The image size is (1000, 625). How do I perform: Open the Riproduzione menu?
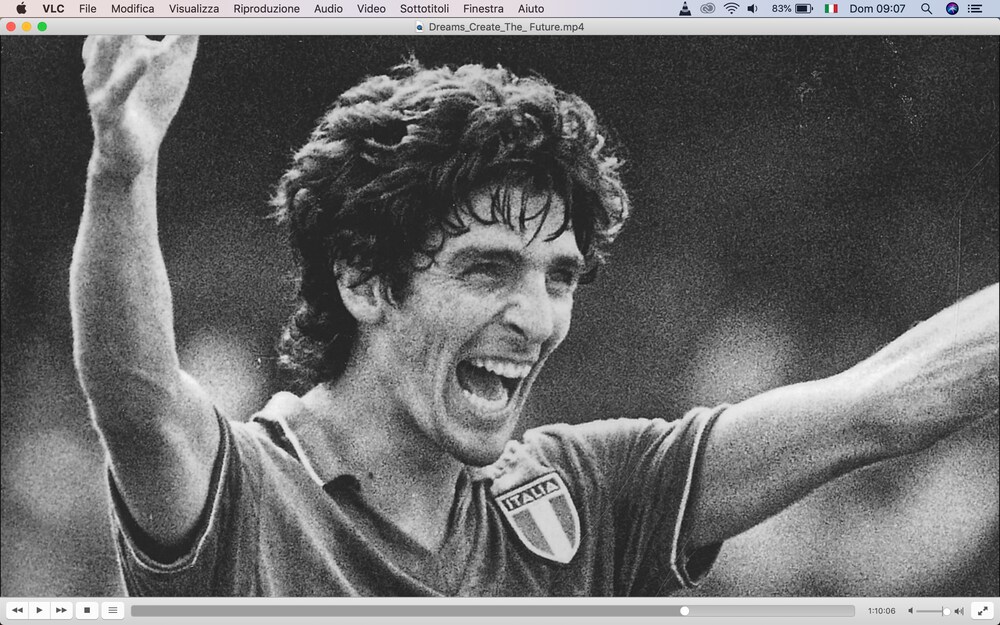267,8
